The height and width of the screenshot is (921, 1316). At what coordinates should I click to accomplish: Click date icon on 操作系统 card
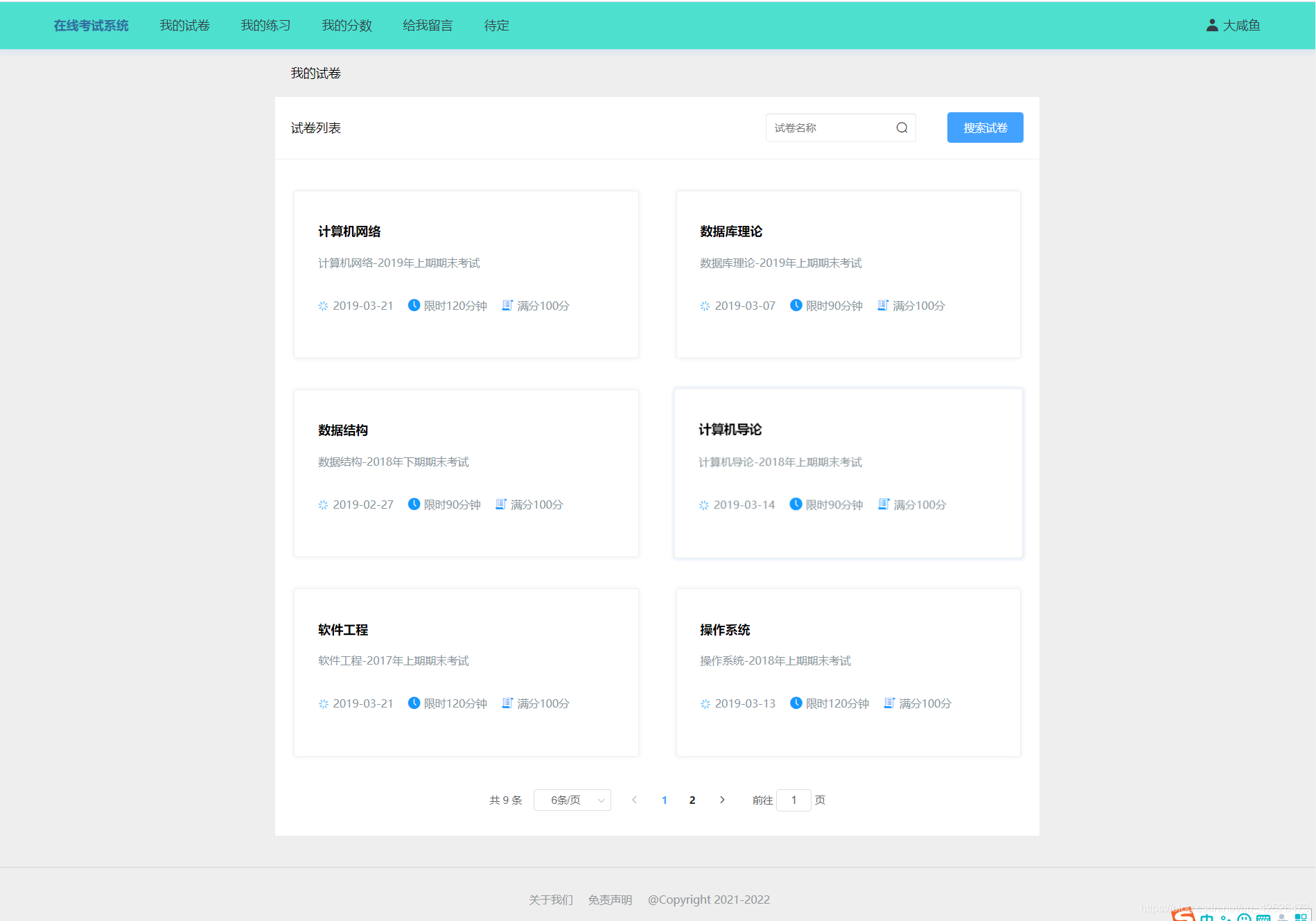point(705,703)
